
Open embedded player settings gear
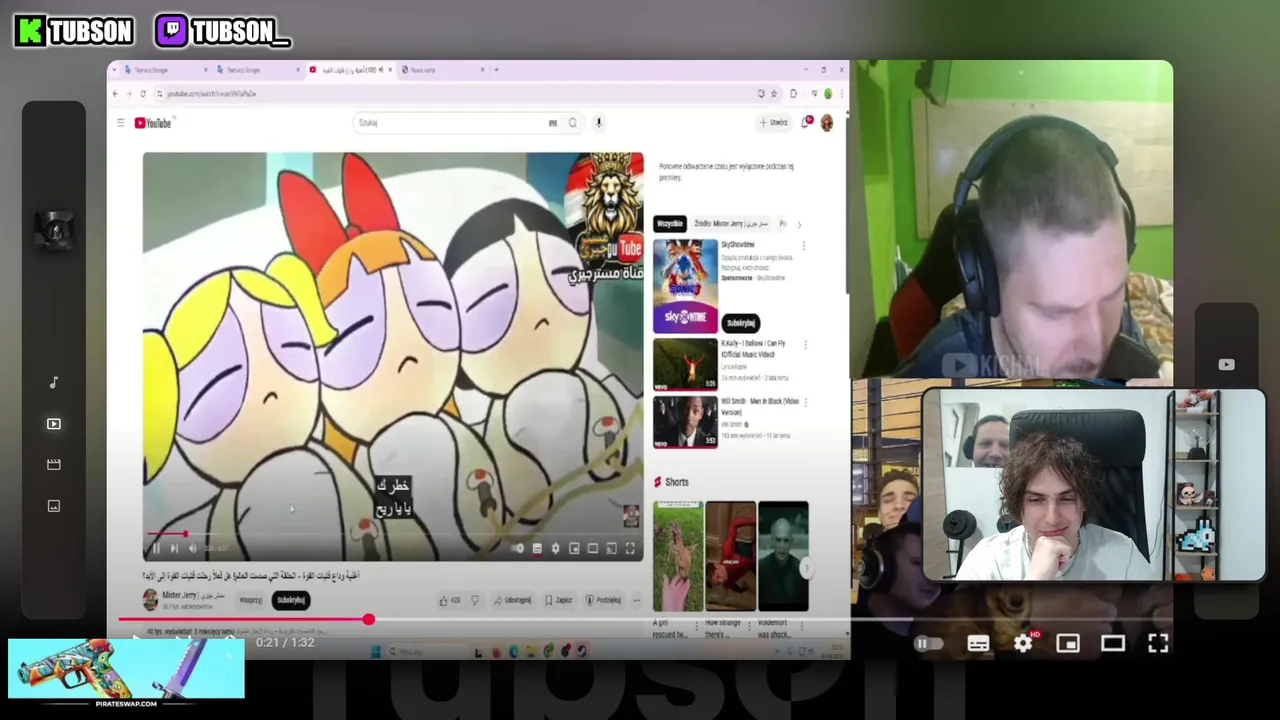click(555, 548)
